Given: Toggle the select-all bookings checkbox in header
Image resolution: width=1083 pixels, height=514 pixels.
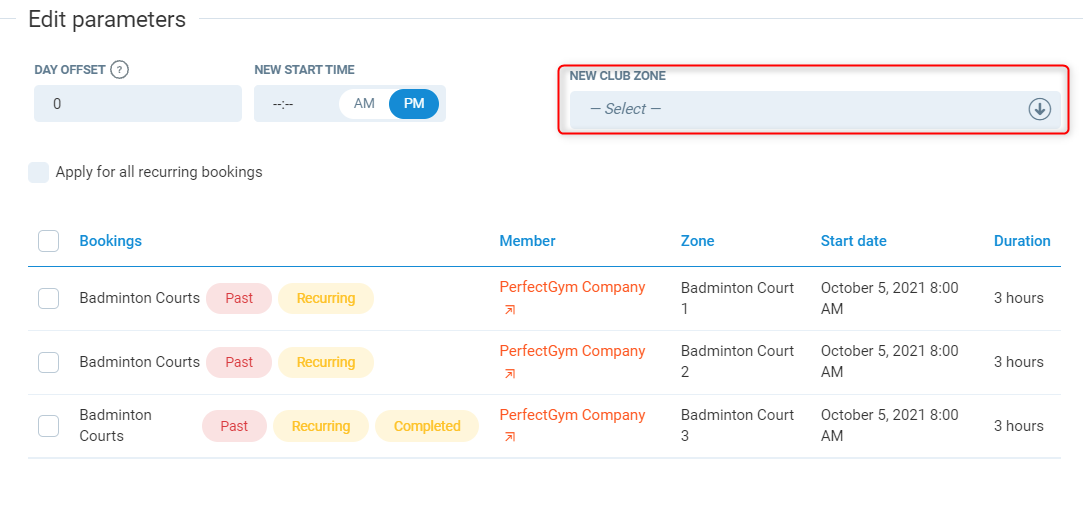Looking at the screenshot, I should (x=48, y=241).
